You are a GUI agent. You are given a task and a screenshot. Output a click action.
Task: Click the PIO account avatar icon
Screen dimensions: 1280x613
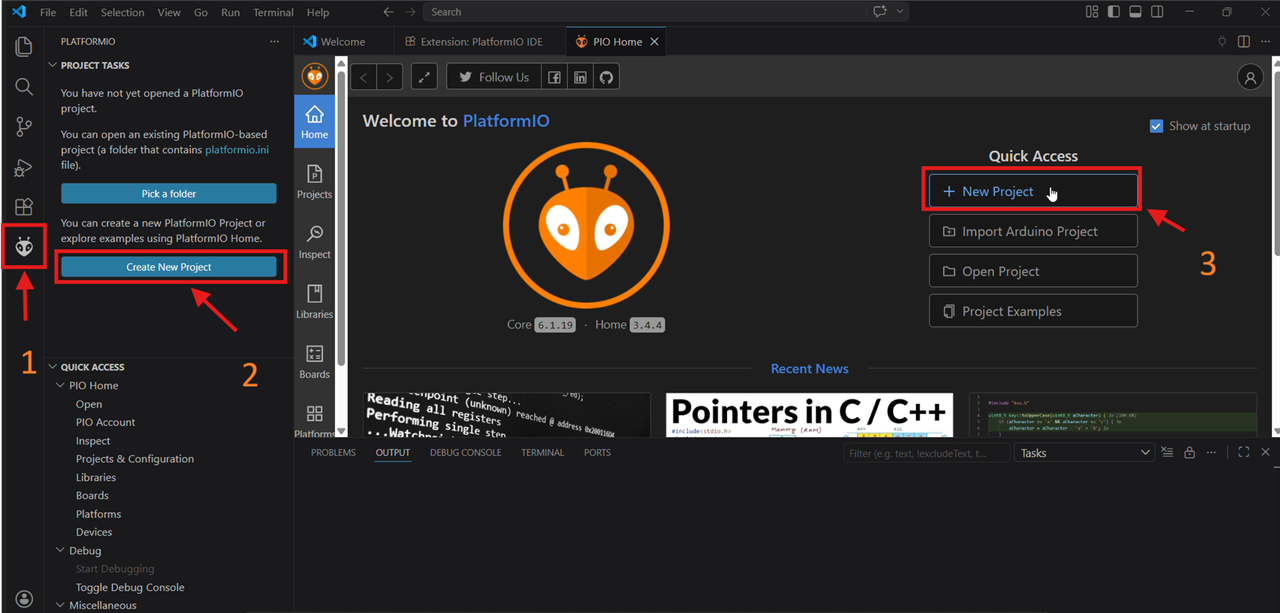pyautogui.click(x=1250, y=77)
